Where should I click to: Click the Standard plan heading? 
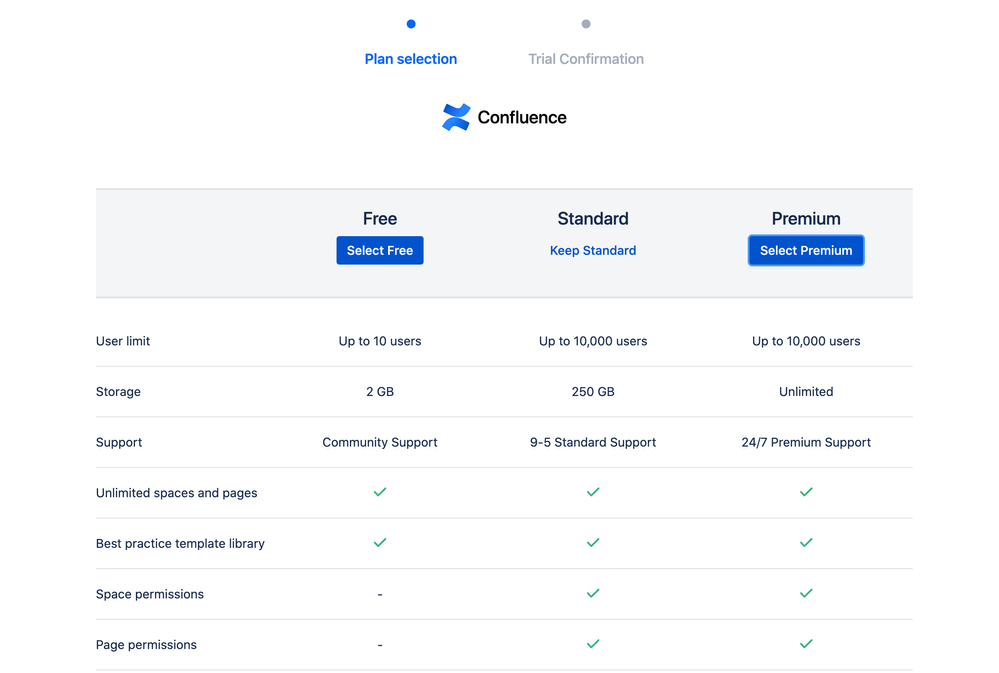pos(593,219)
